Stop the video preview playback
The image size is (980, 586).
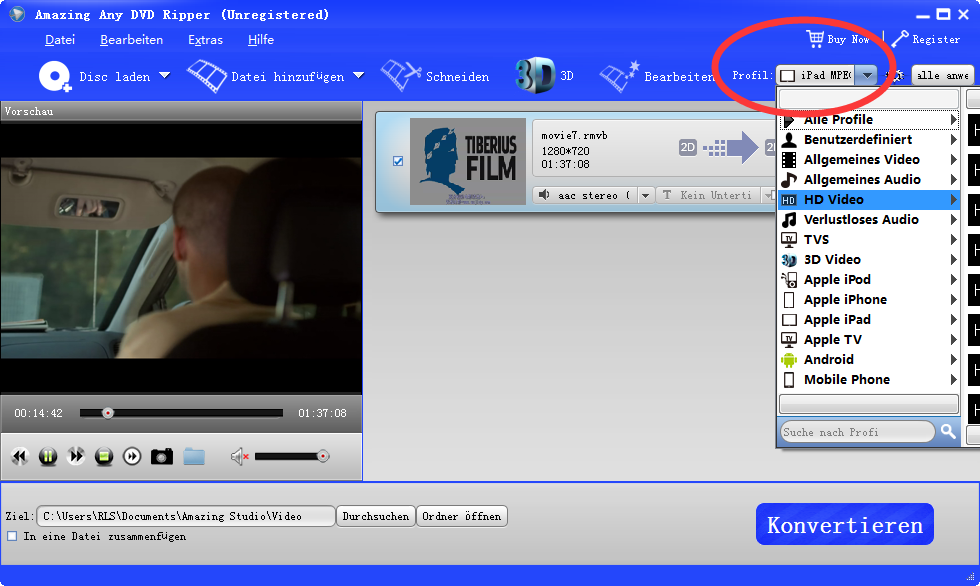point(104,457)
